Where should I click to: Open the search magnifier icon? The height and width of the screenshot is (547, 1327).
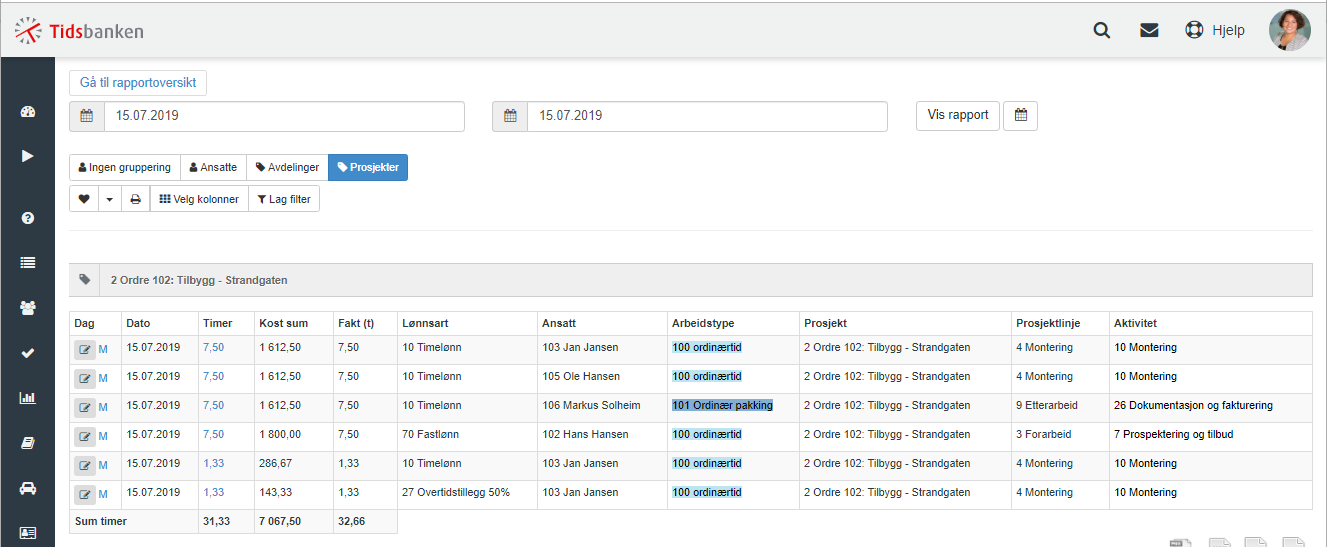coord(1102,30)
